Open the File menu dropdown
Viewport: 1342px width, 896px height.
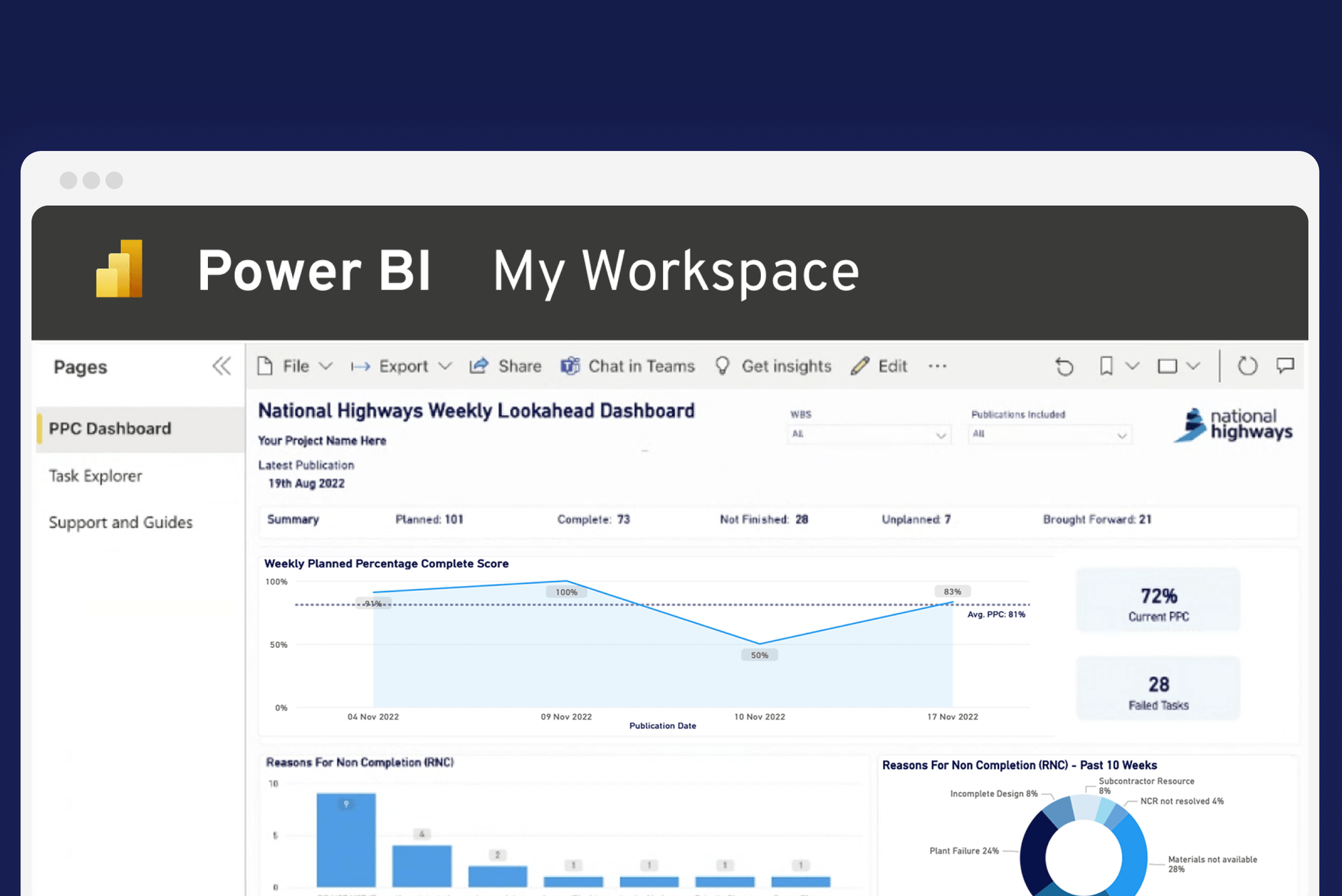tap(295, 366)
